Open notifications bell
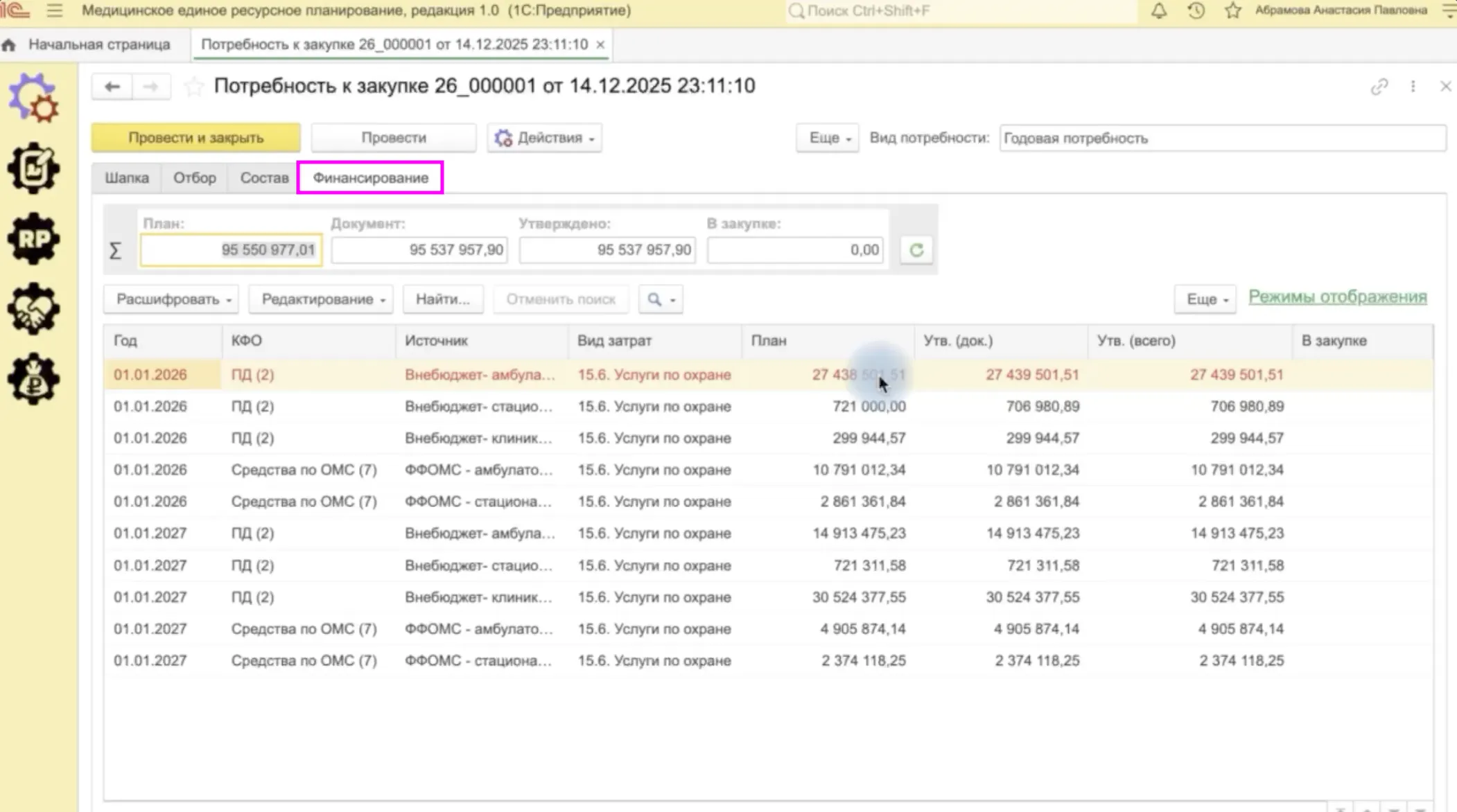1457x812 pixels. click(1159, 10)
